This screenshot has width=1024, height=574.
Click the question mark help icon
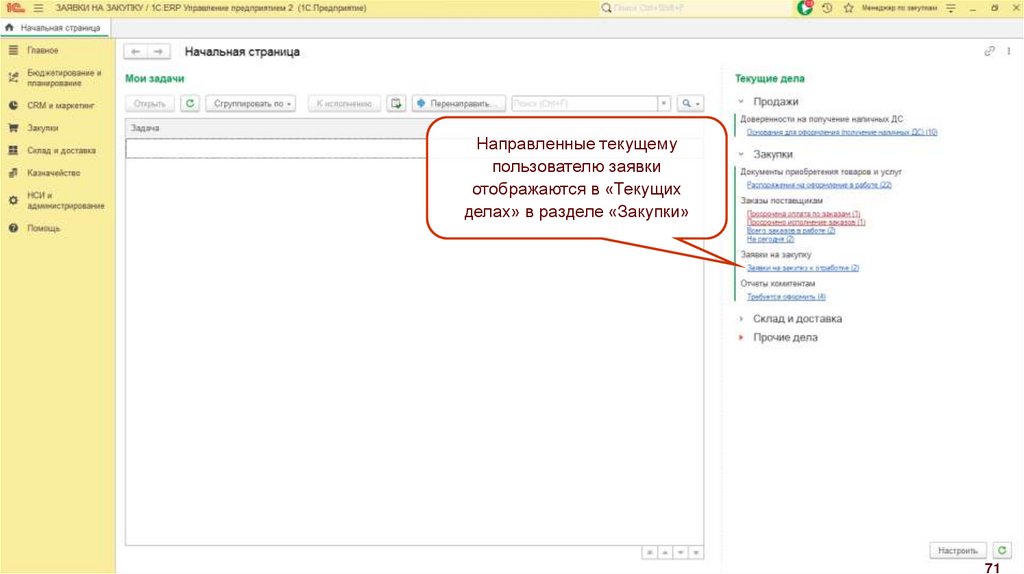[13, 229]
